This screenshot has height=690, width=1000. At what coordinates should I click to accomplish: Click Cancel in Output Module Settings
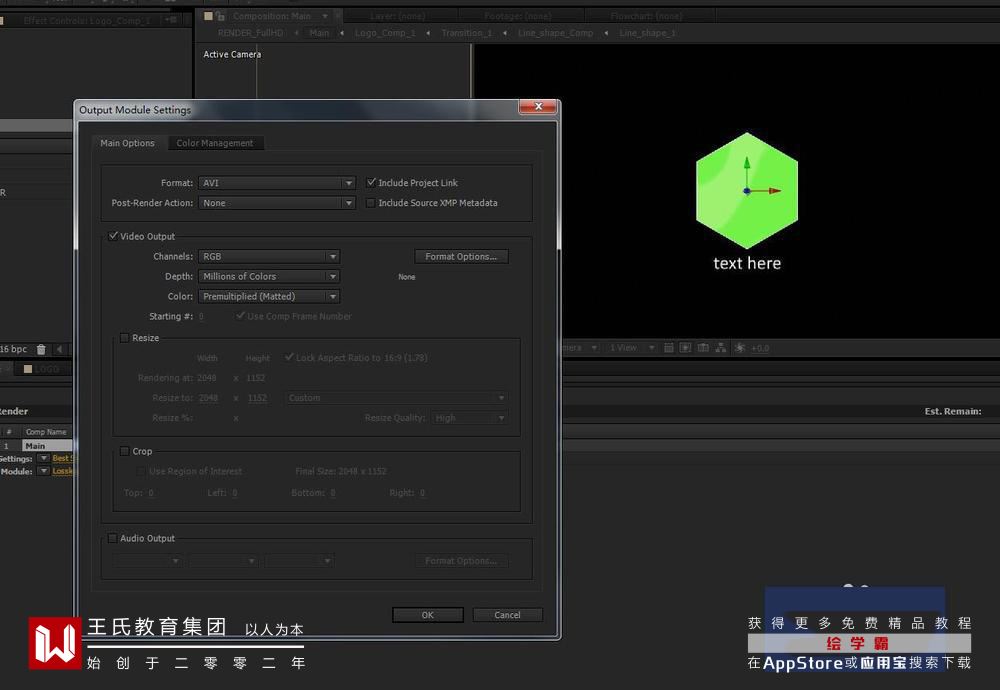pos(508,615)
